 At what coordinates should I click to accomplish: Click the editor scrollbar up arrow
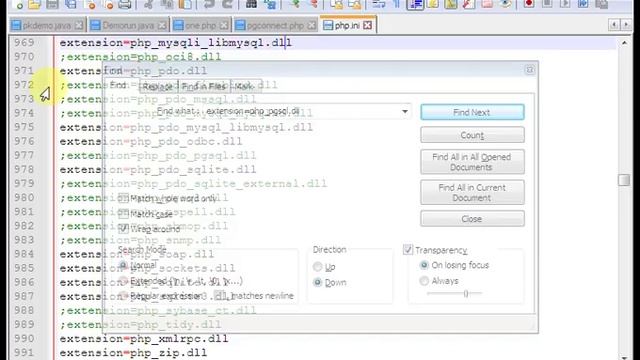(624, 42)
